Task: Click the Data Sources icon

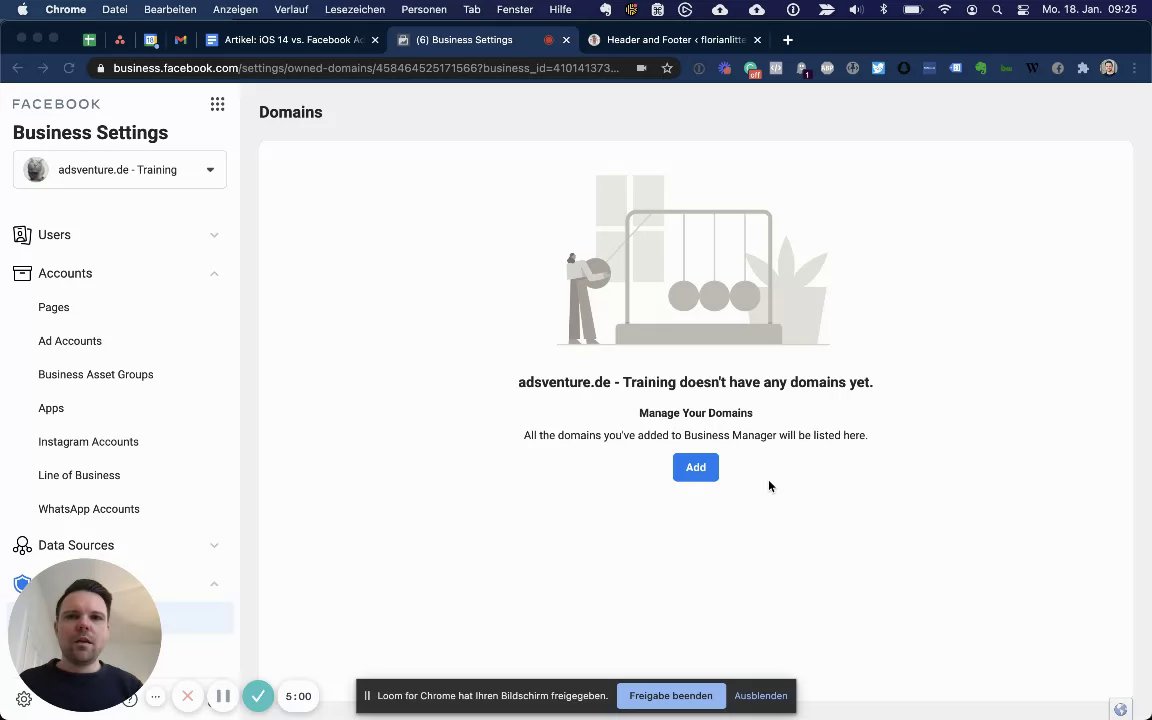Action: [x=22, y=545]
